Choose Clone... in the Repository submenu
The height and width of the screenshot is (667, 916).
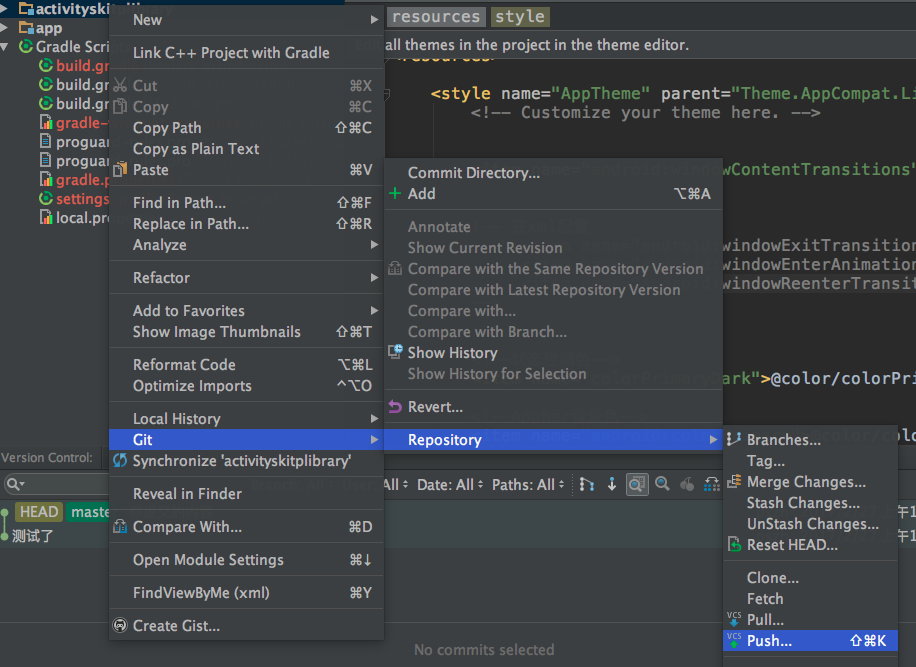pyautogui.click(x=810, y=578)
